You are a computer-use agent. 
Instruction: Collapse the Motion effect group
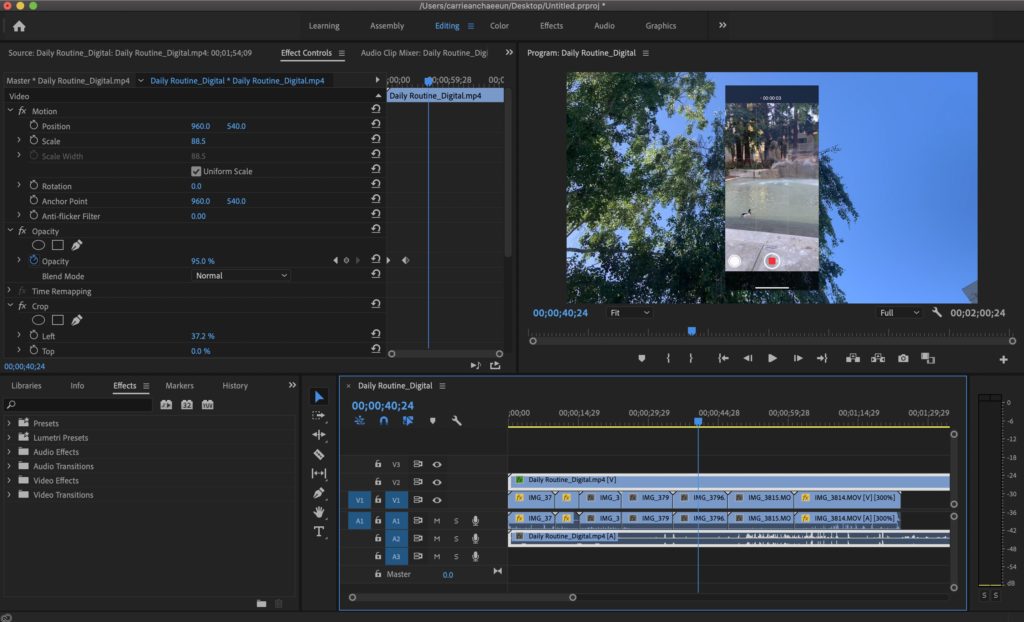10,110
